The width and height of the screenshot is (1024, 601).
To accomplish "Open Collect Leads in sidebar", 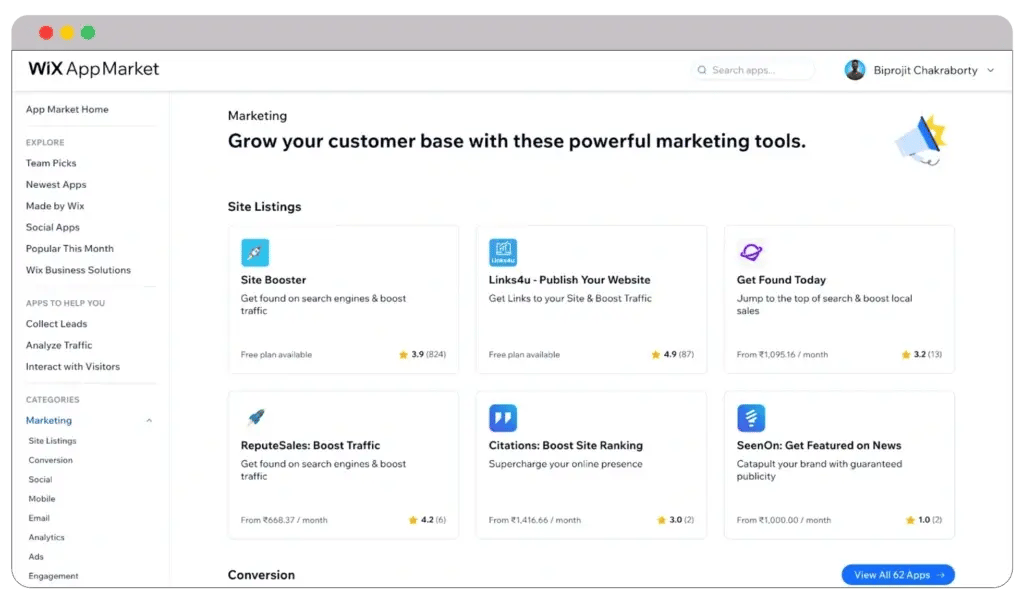I will pyautogui.click(x=56, y=324).
